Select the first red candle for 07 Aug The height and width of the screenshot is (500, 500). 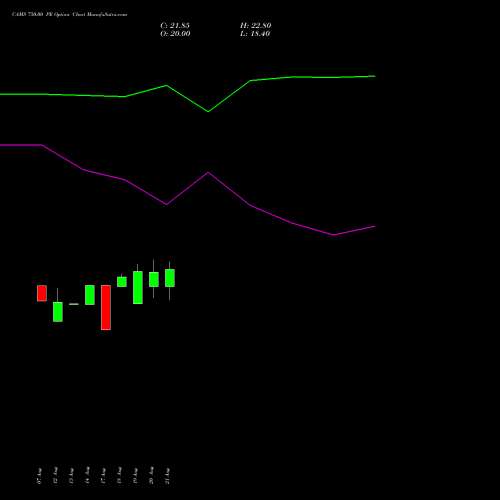42,293
